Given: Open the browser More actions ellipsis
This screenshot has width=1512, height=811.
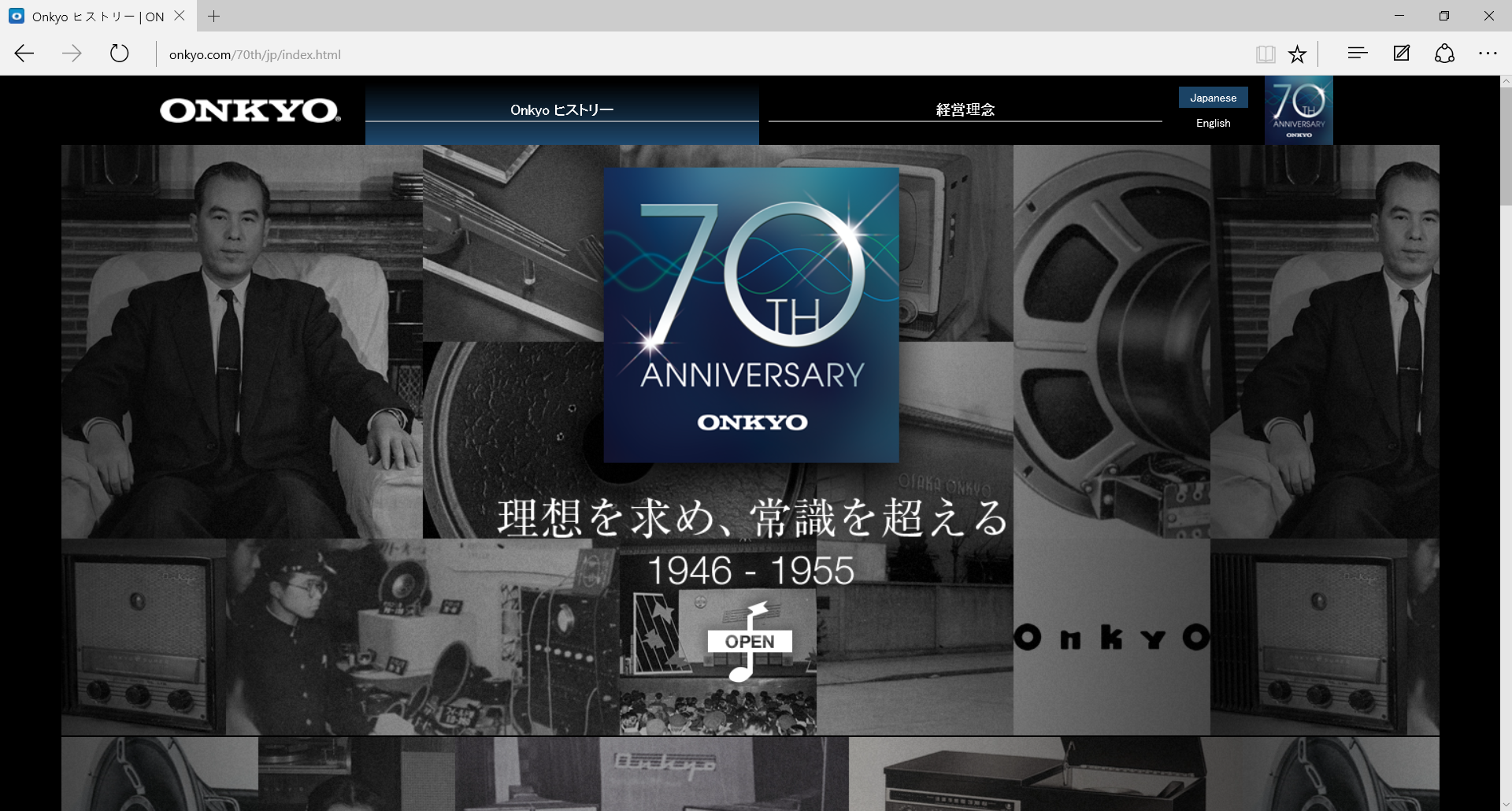Looking at the screenshot, I should (1488, 53).
